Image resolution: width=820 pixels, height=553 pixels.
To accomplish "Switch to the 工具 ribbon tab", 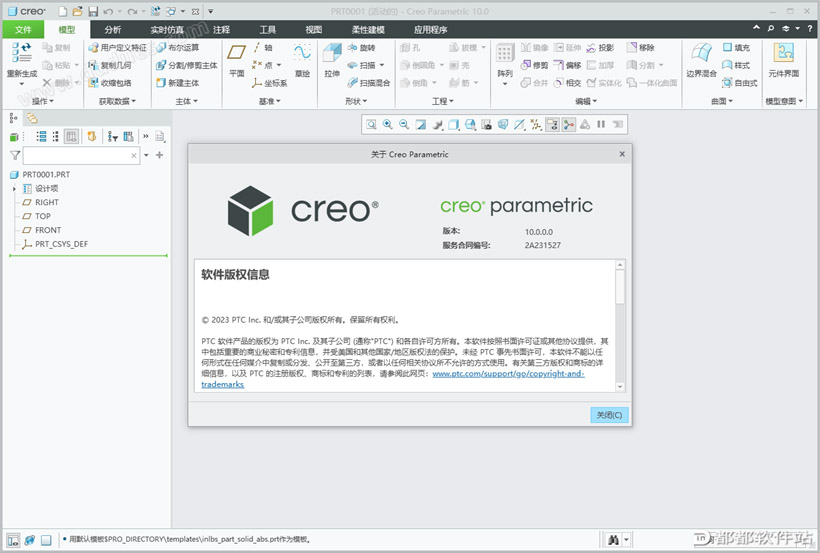I will tap(267, 29).
